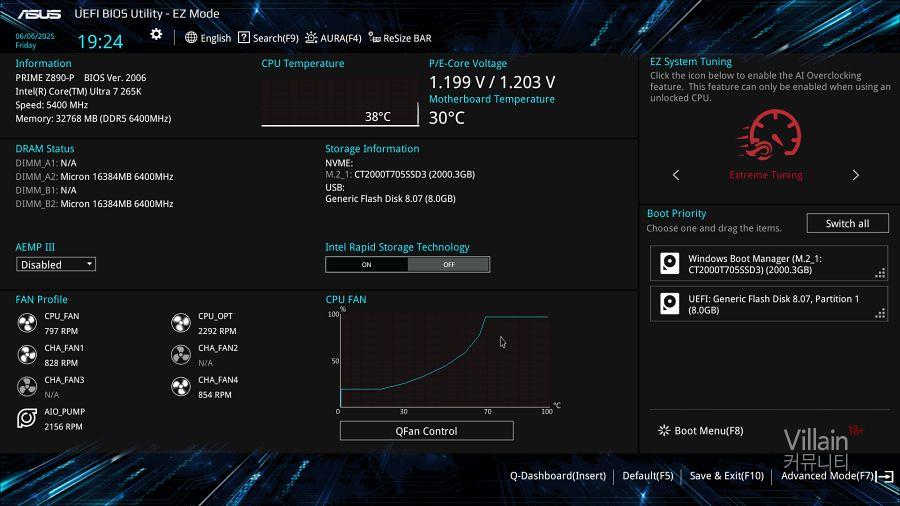Turn Intel Rapid Storage Technology ON

pyautogui.click(x=367, y=265)
